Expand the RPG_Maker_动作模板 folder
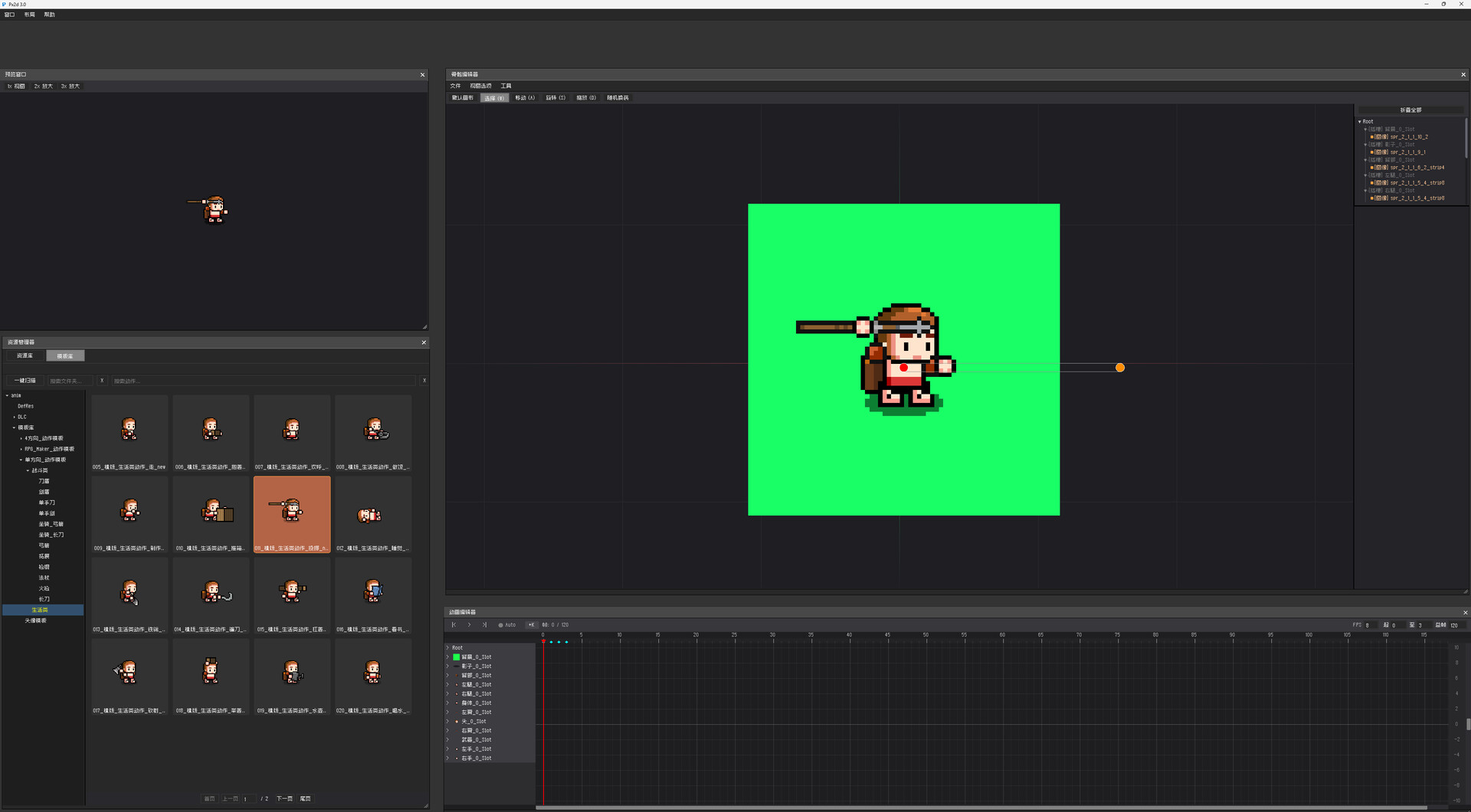The image size is (1471, 812). 21,450
